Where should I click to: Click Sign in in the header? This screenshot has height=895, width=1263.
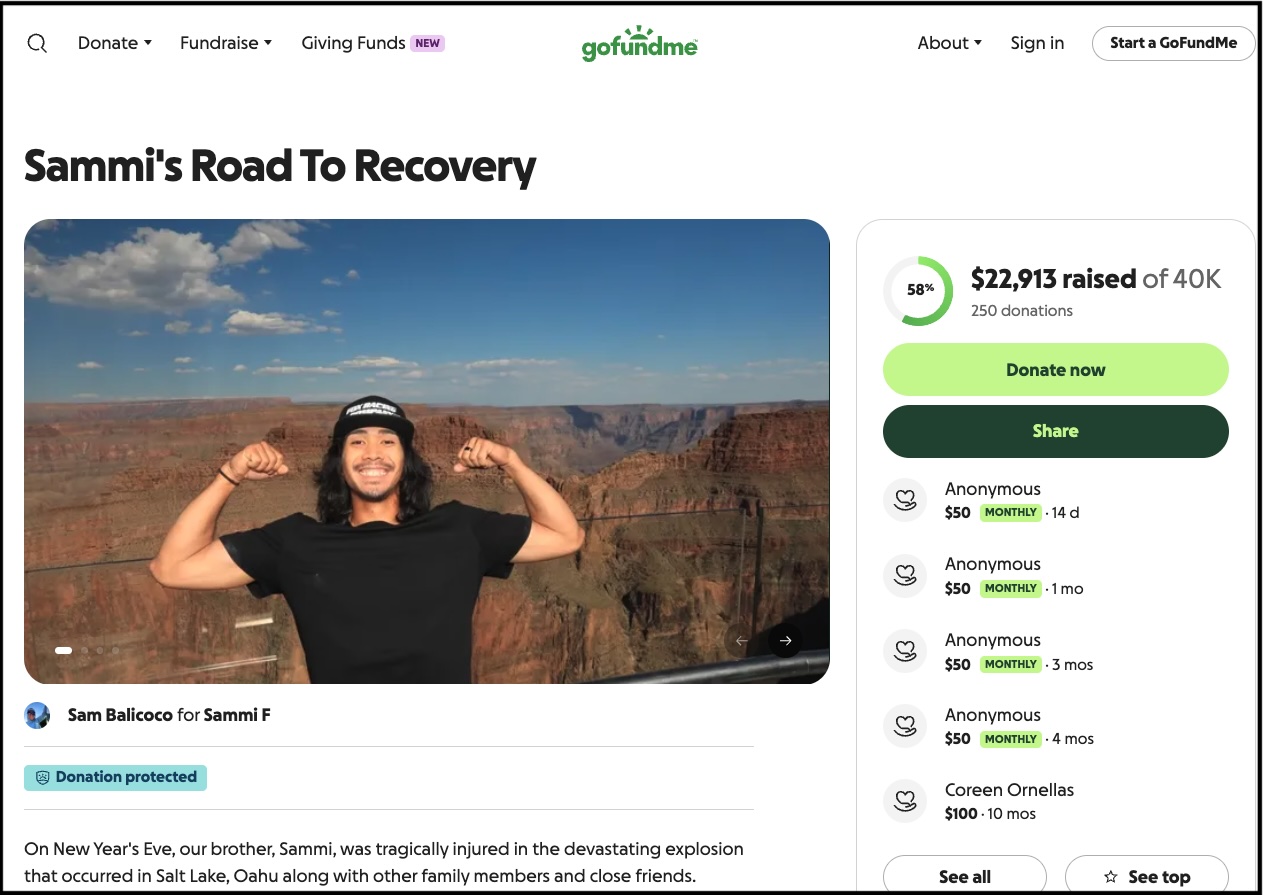click(1037, 43)
